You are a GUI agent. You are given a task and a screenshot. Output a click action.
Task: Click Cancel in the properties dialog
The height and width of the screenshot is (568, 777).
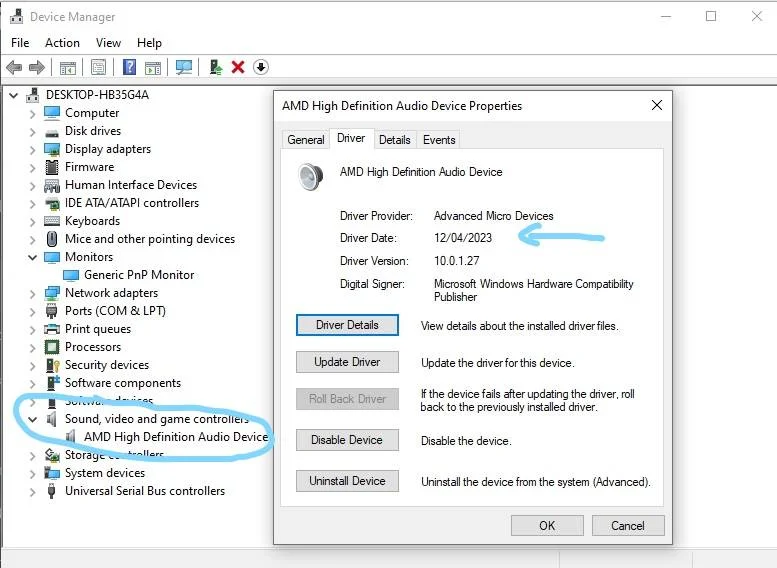[x=628, y=525]
